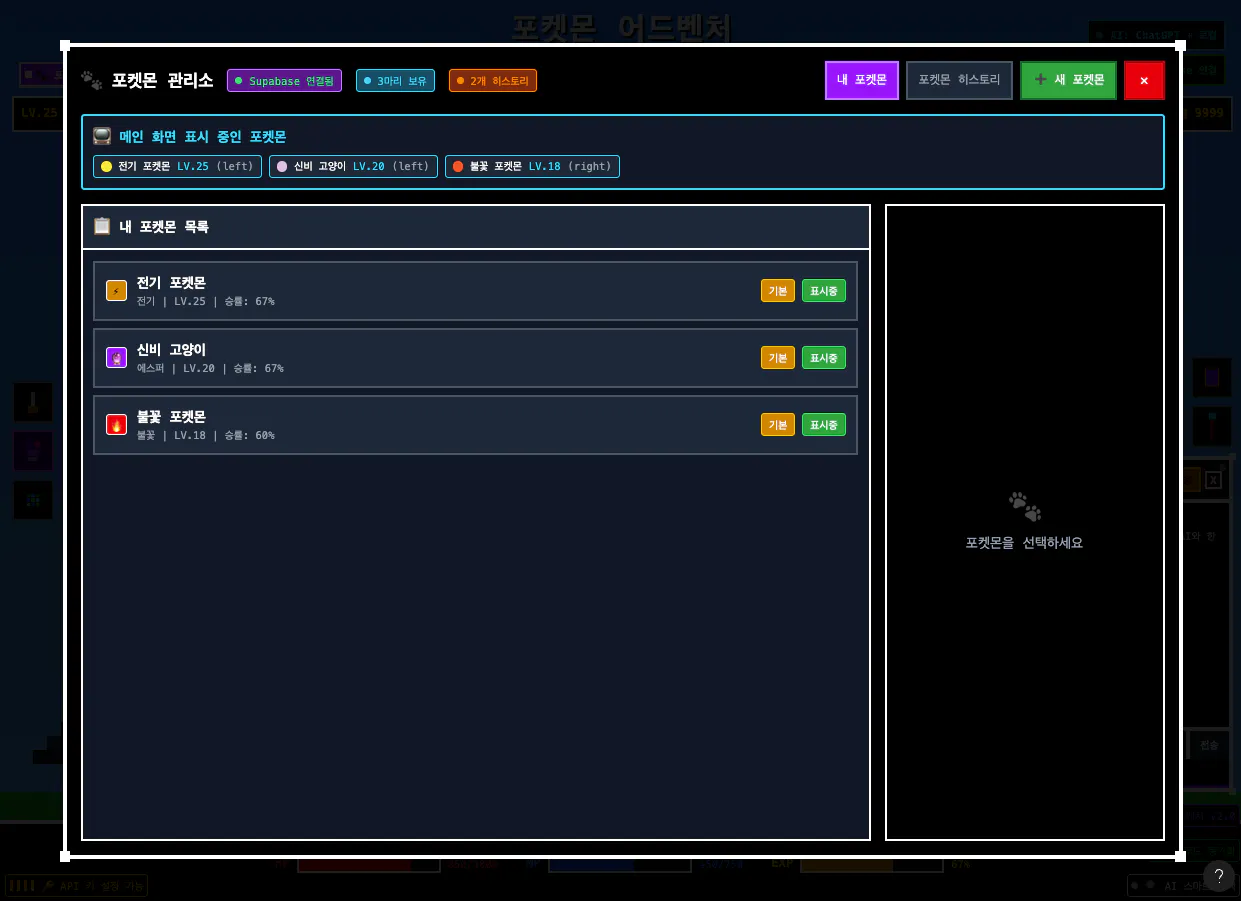Click the 에스퍼 | LV.20 | 승률: 67% text
This screenshot has width=1241, height=901.
[x=210, y=368]
